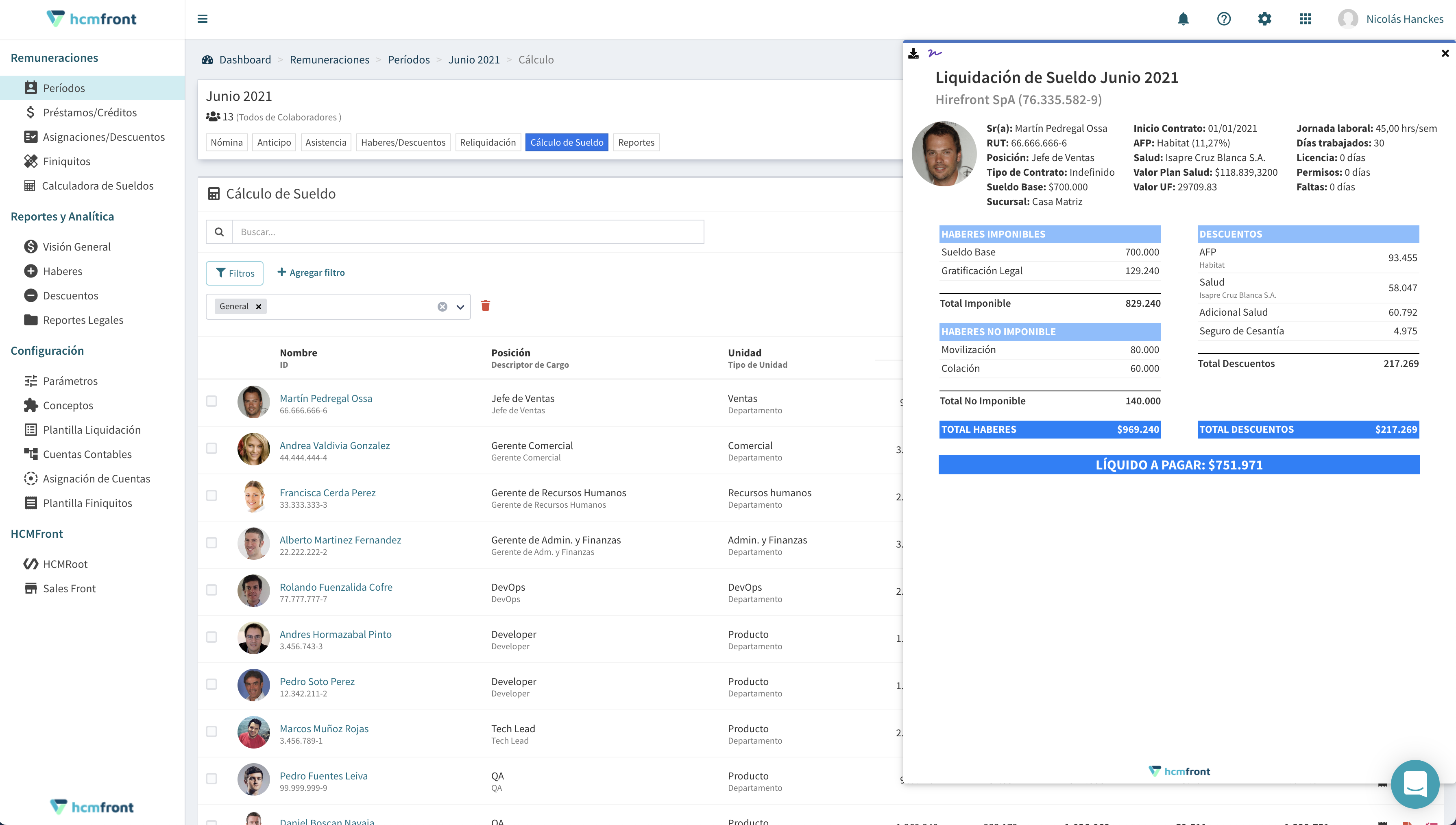The image size is (1456, 825).
Task: Check the box for Martín Pedregal Ossa
Action: point(211,401)
